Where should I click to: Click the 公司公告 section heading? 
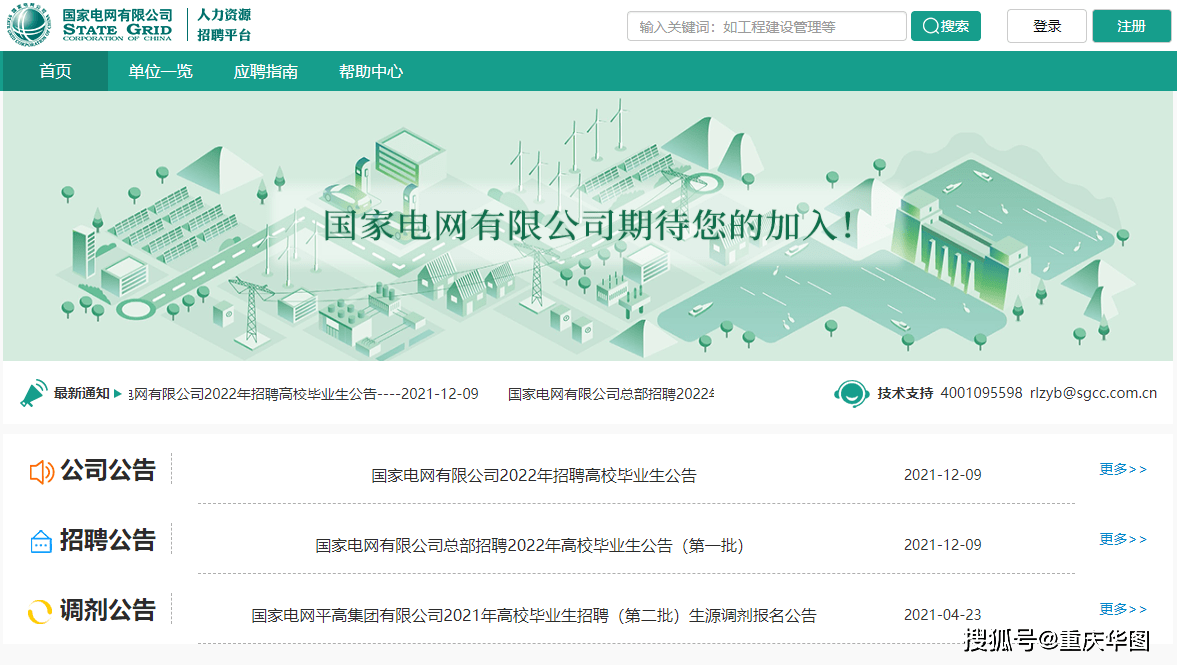108,471
